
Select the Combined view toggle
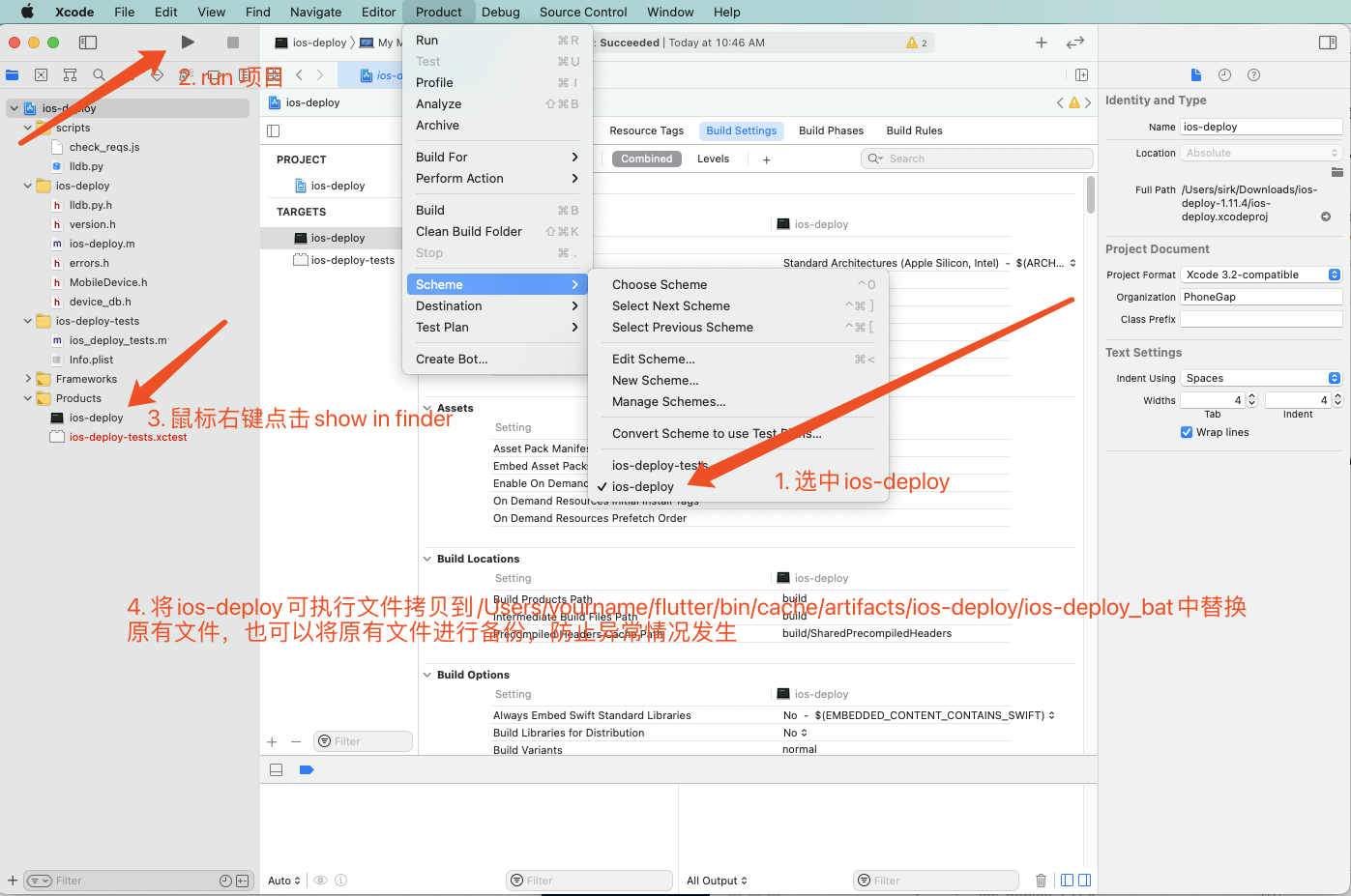coord(647,159)
